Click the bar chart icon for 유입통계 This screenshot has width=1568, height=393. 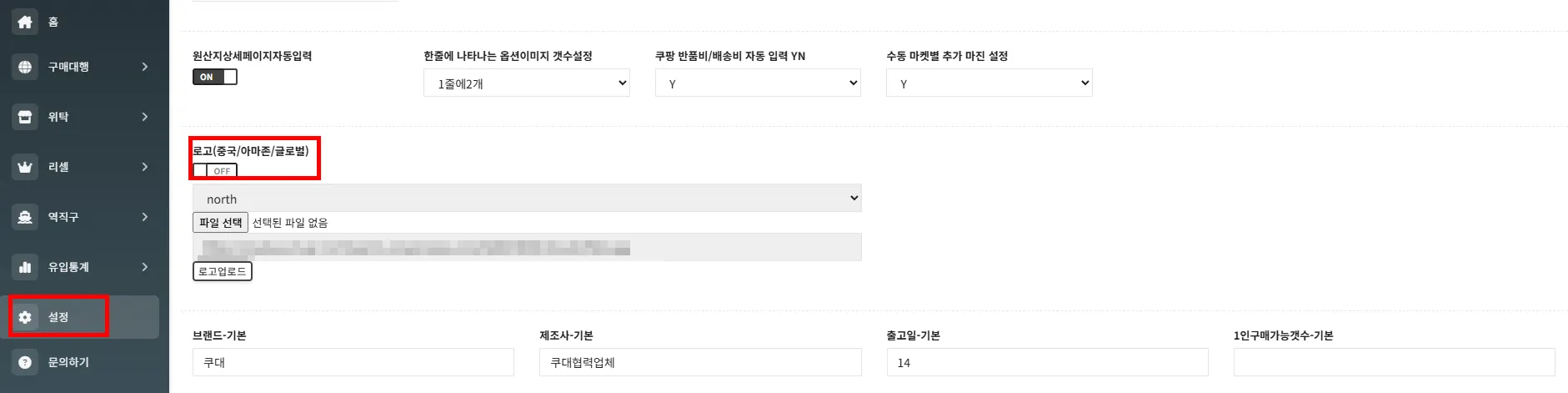click(x=25, y=267)
